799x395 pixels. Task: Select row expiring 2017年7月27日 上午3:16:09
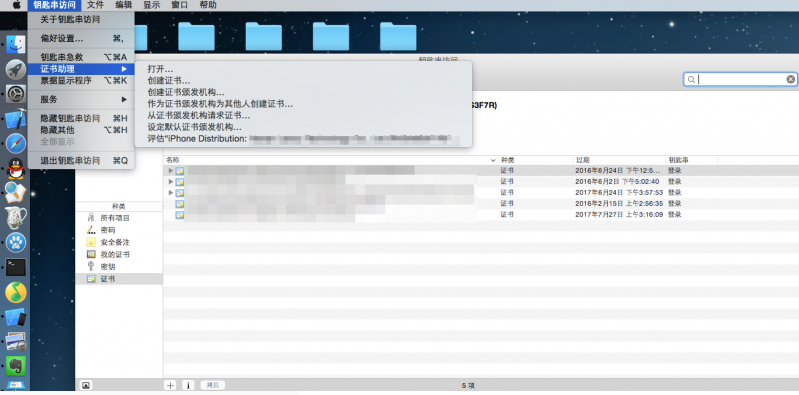(x=481, y=215)
